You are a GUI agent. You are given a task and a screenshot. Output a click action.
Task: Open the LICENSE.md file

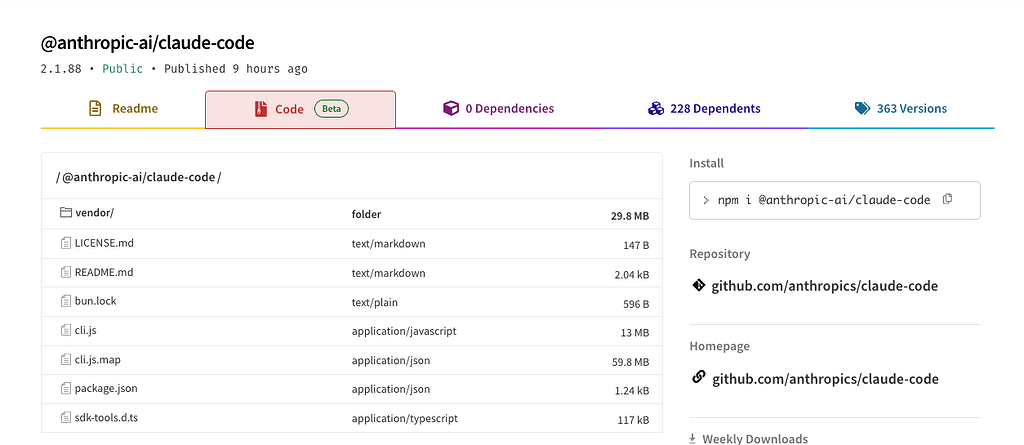tap(104, 243)
